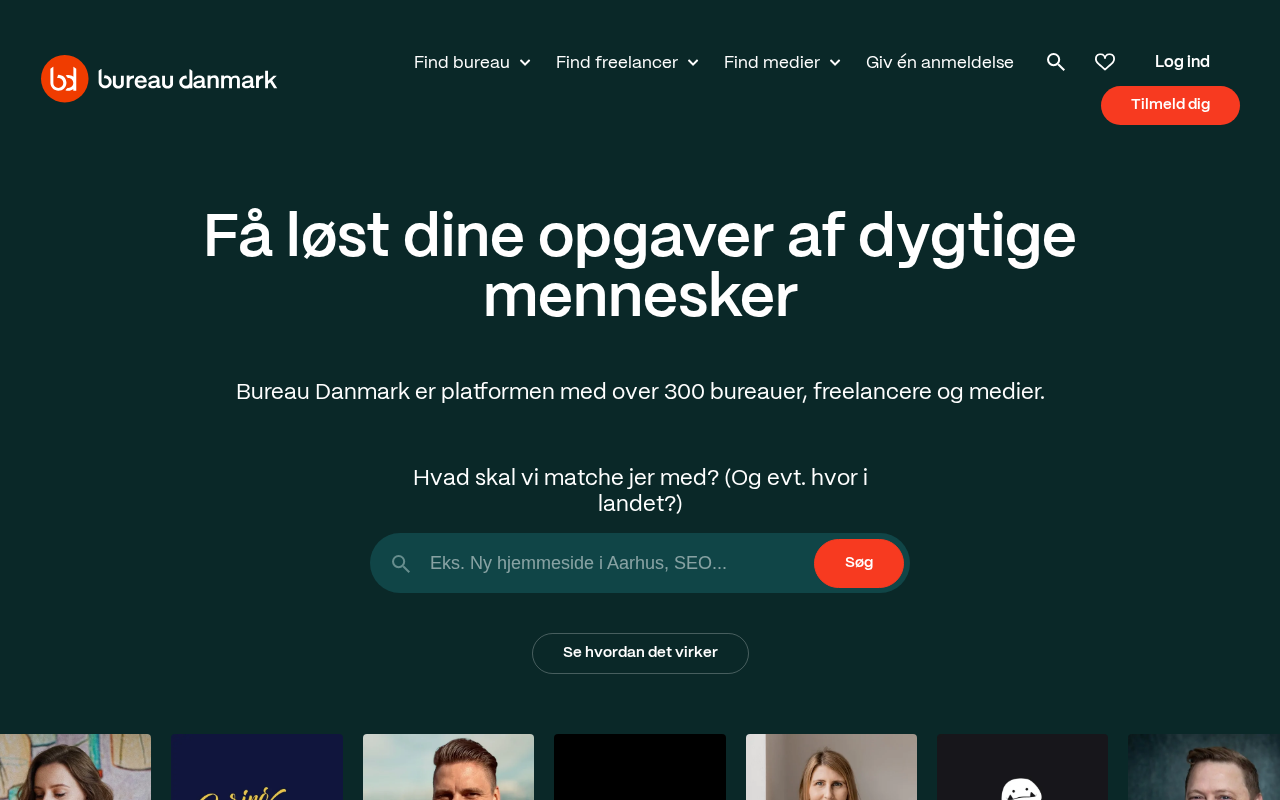
Task: Click Se hvordan det virker button
Action: coord(640,653)
